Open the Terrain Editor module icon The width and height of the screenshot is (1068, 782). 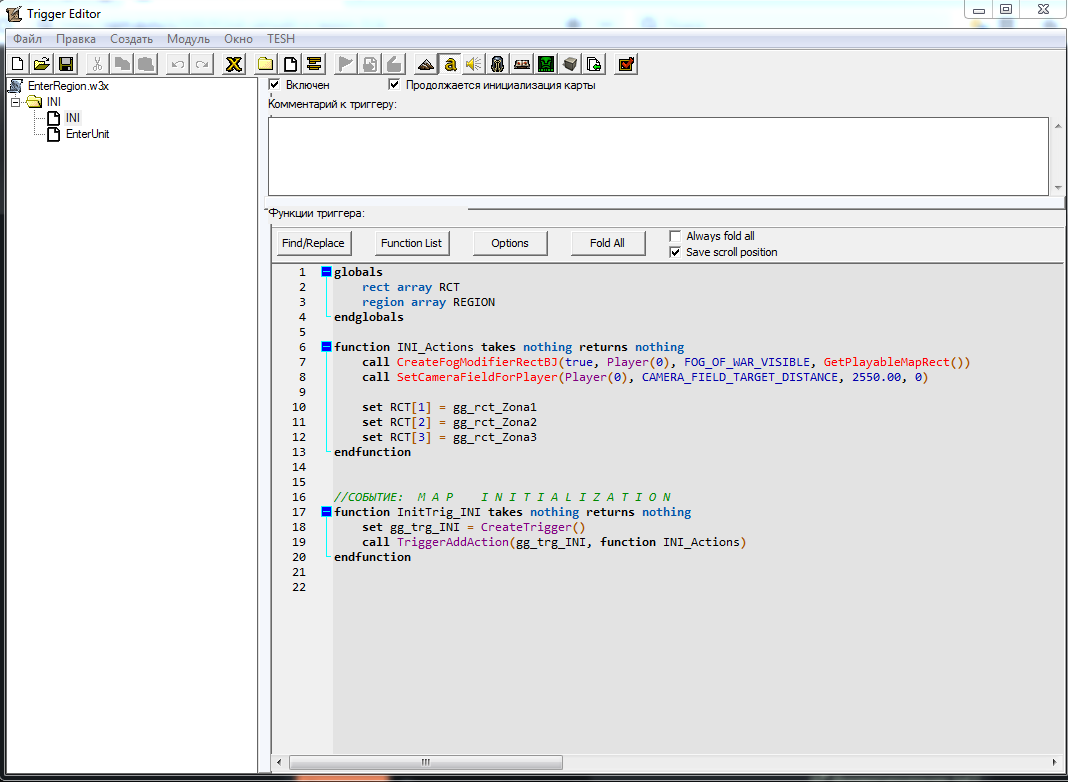(x=426, y=64)
